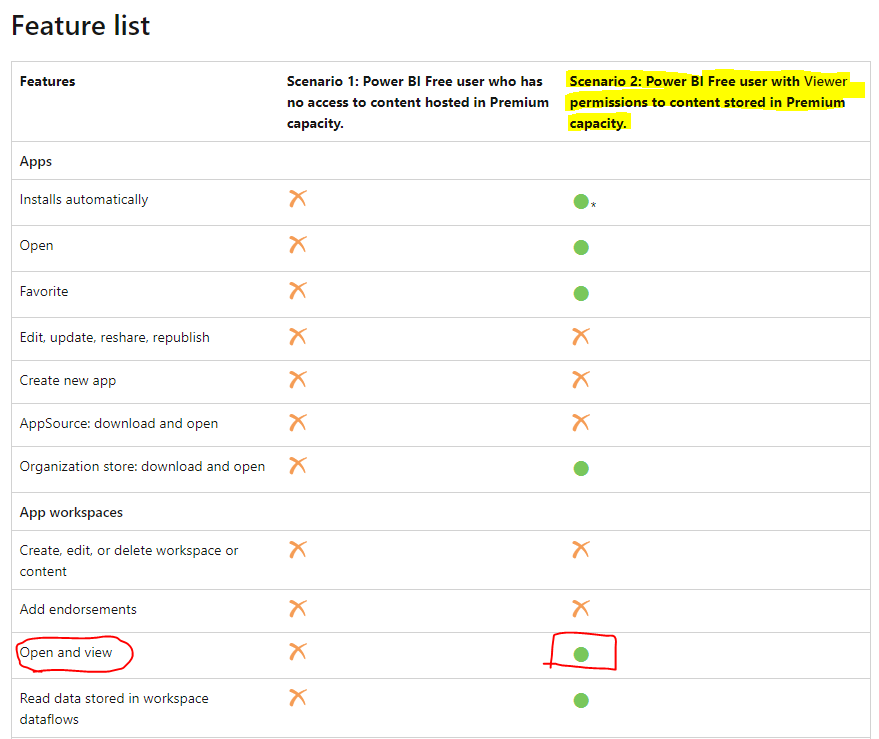This screenshot has height=739, width=879.
Task: Click Scenario 2 cross for Add endorsements
Action: point(581,608)
